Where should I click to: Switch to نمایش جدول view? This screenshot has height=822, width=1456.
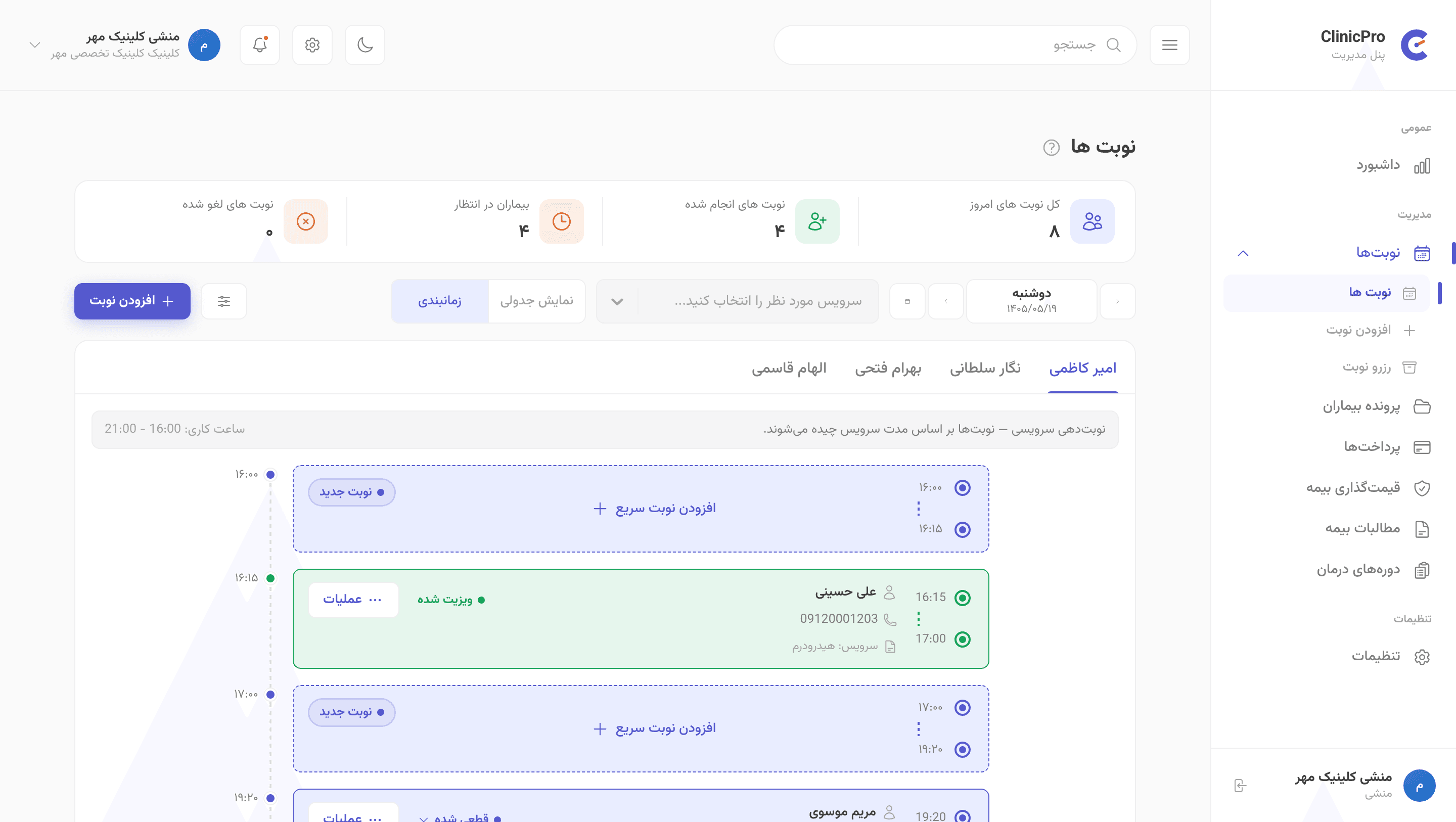coord(537,301)
